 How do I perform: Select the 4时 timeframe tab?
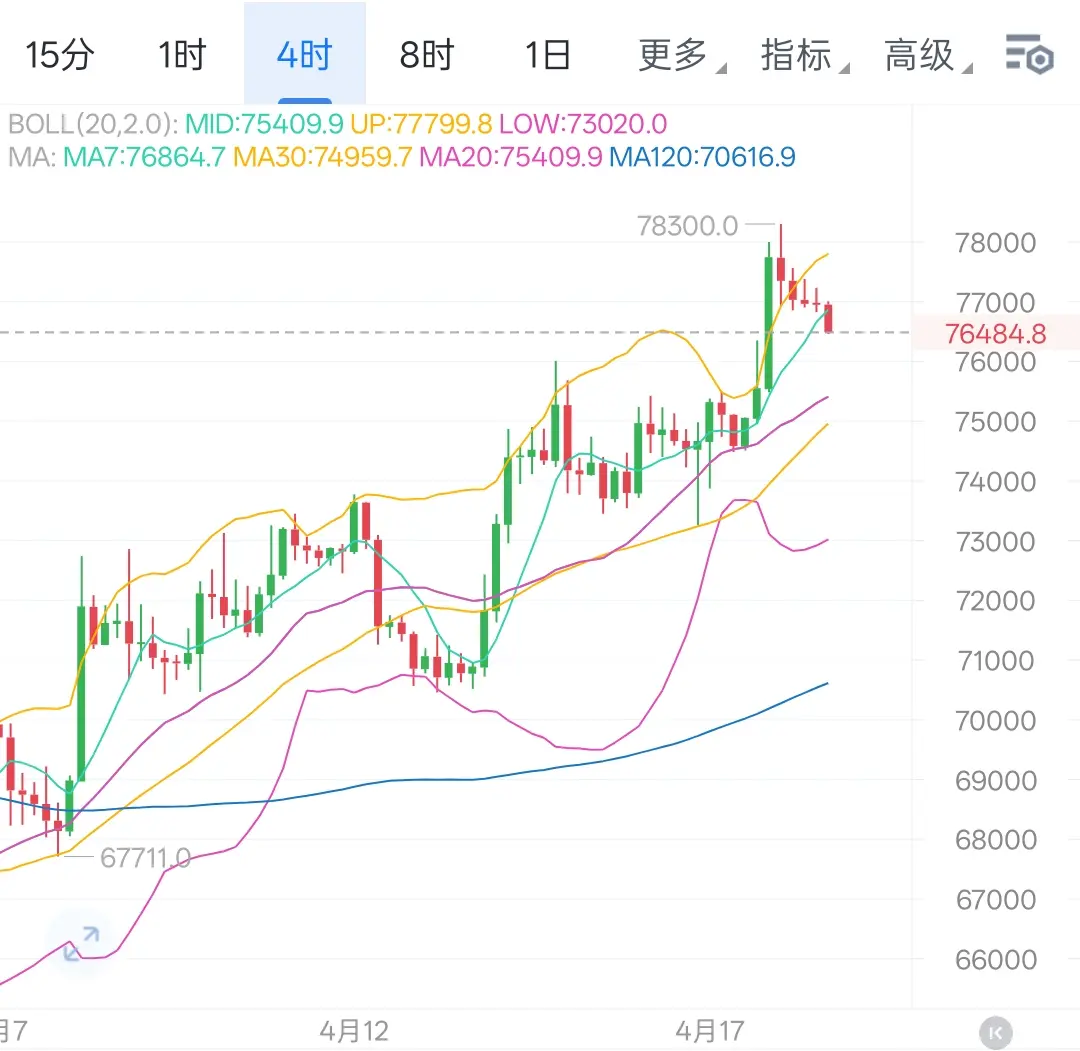[x=304, y=55]
